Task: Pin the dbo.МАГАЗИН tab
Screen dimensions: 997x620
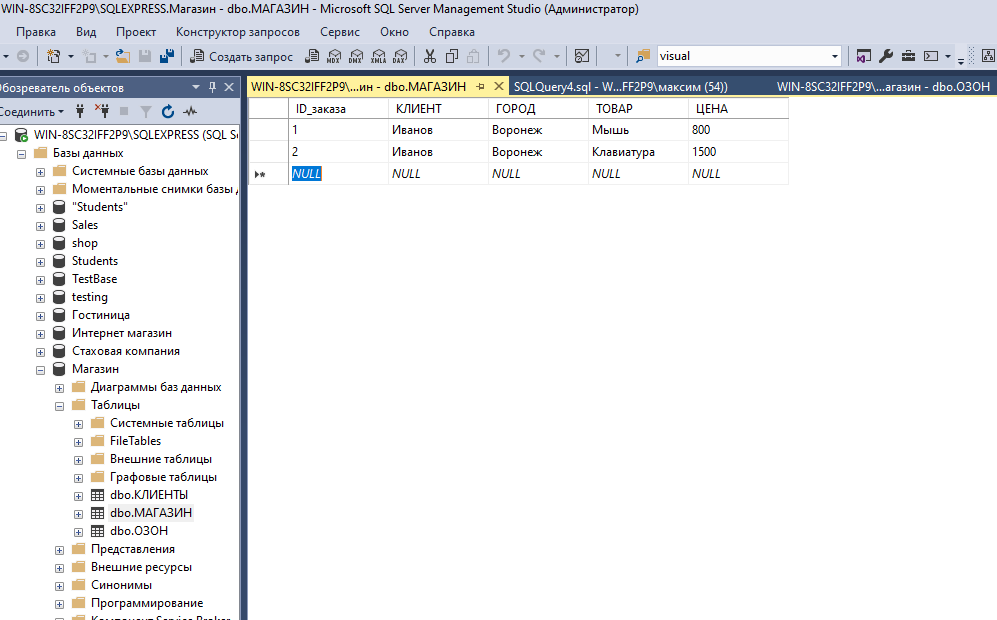Action: pyautogui.click(x=481, y=86)
